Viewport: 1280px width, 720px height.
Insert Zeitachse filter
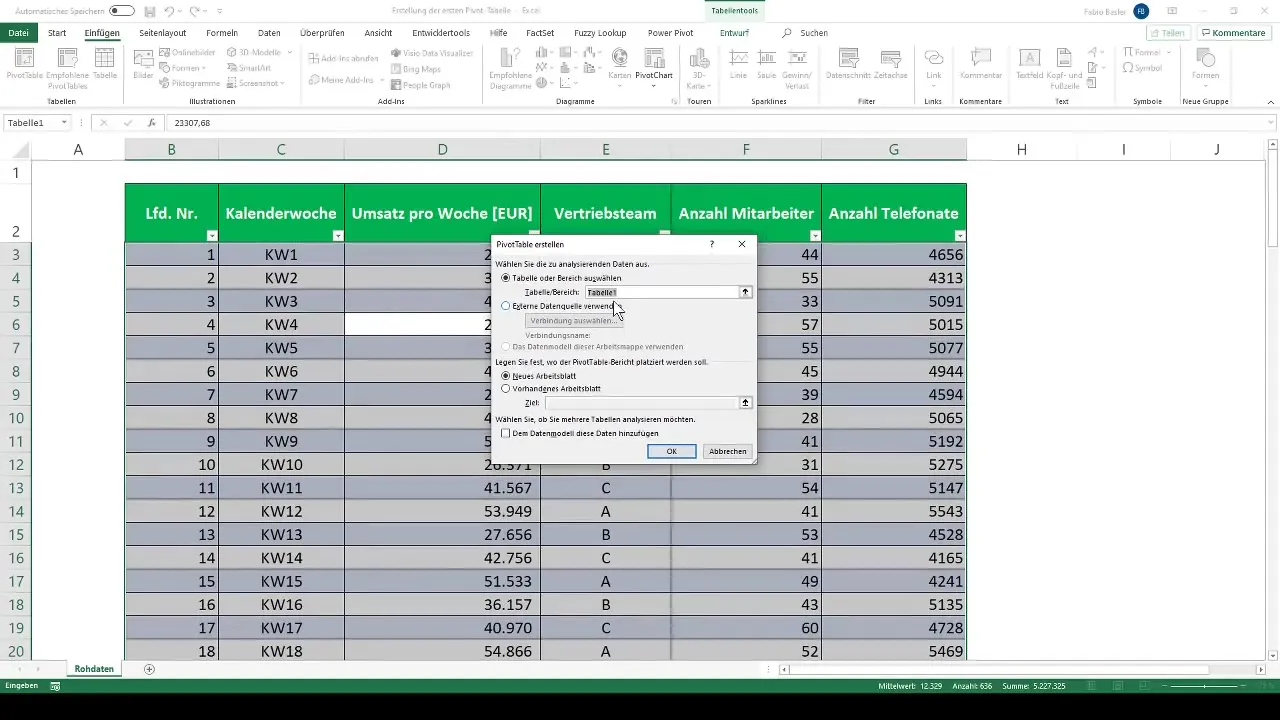click(x=890, y=64)
